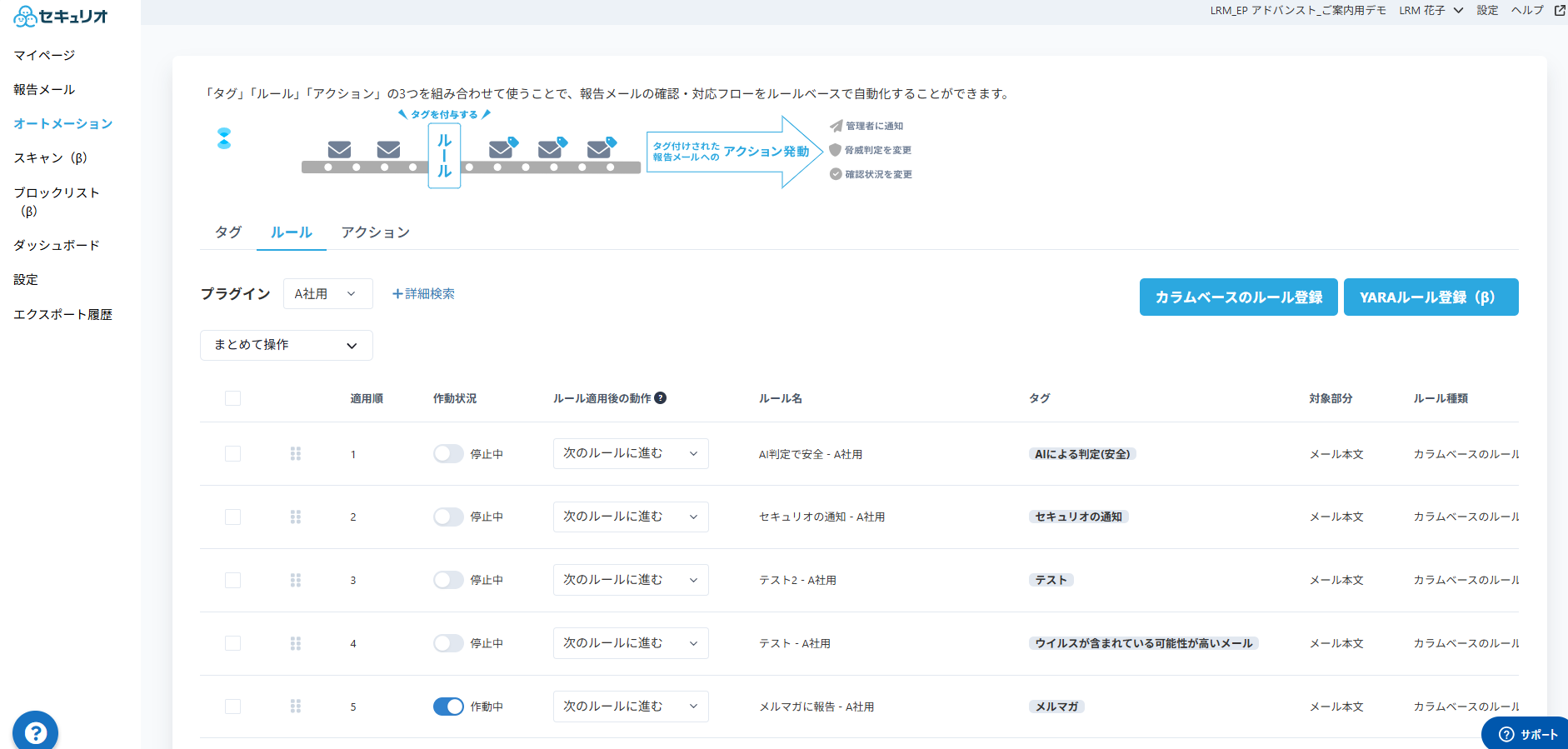
Task: Click the drag handle icon for rule 1
Action: (x=296, y=454)
